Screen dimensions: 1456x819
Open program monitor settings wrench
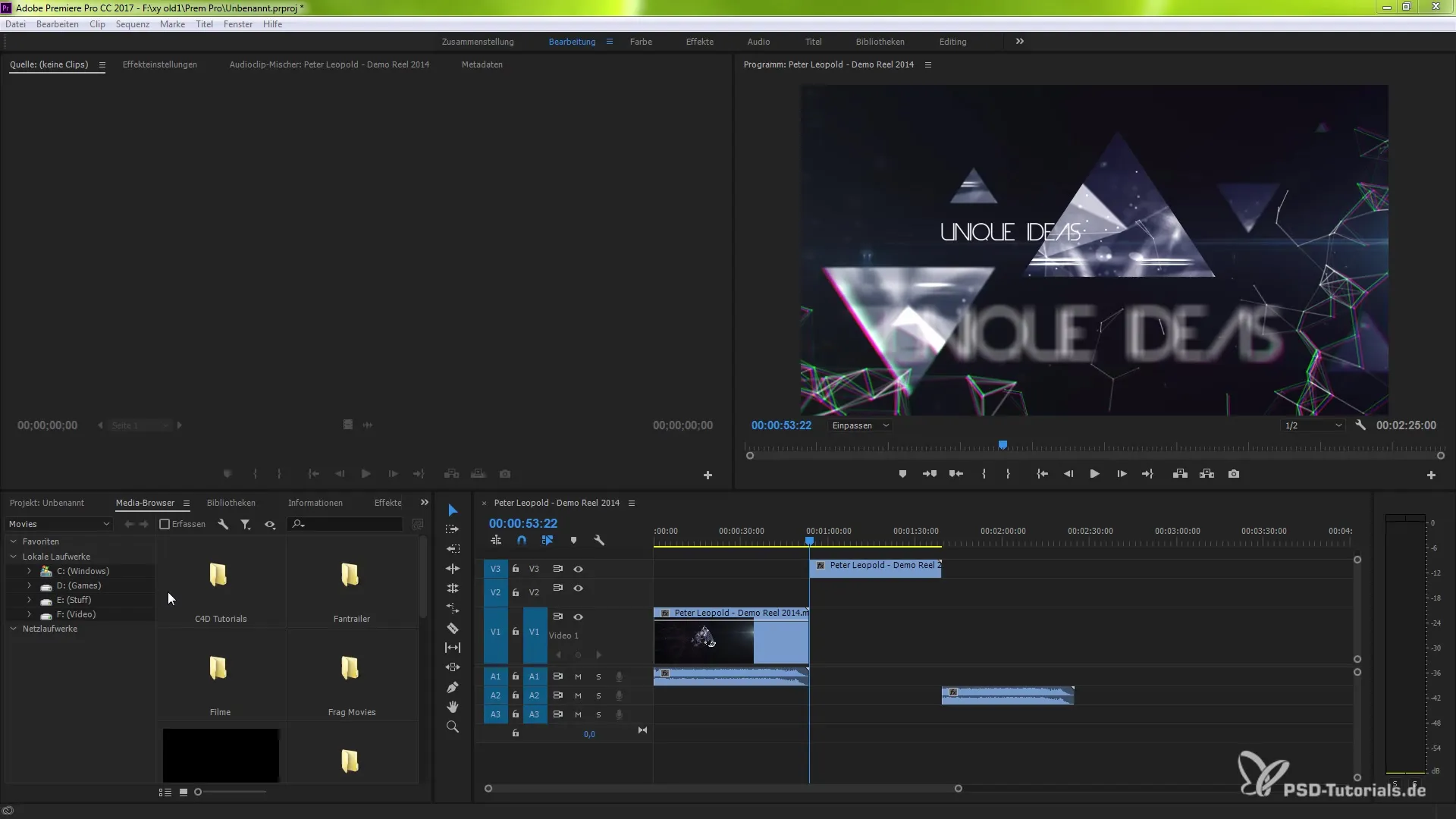coord(1360,425)
